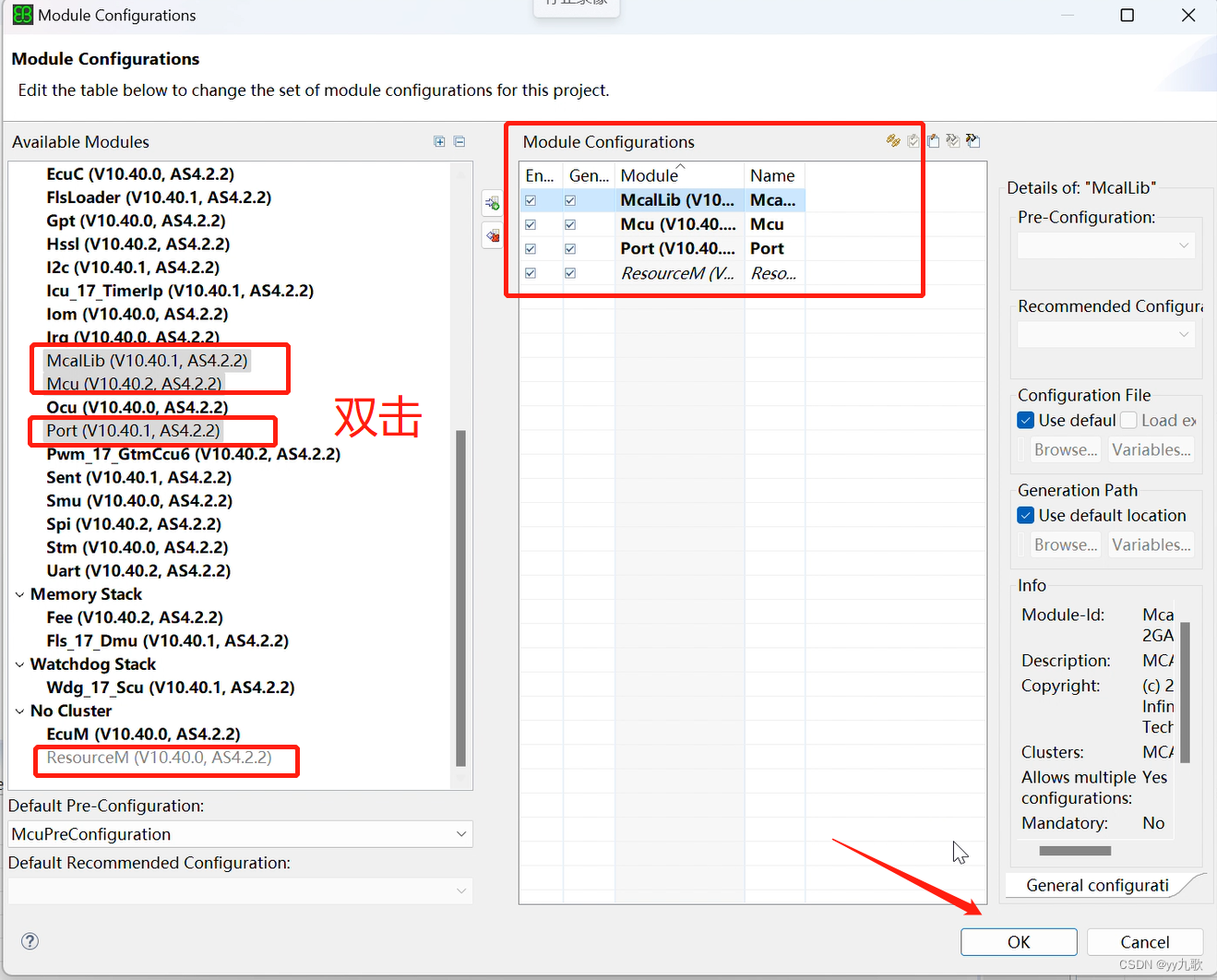Switch to the General configuration tab
Screen dimensions: 1217x980
point(1098,885)
